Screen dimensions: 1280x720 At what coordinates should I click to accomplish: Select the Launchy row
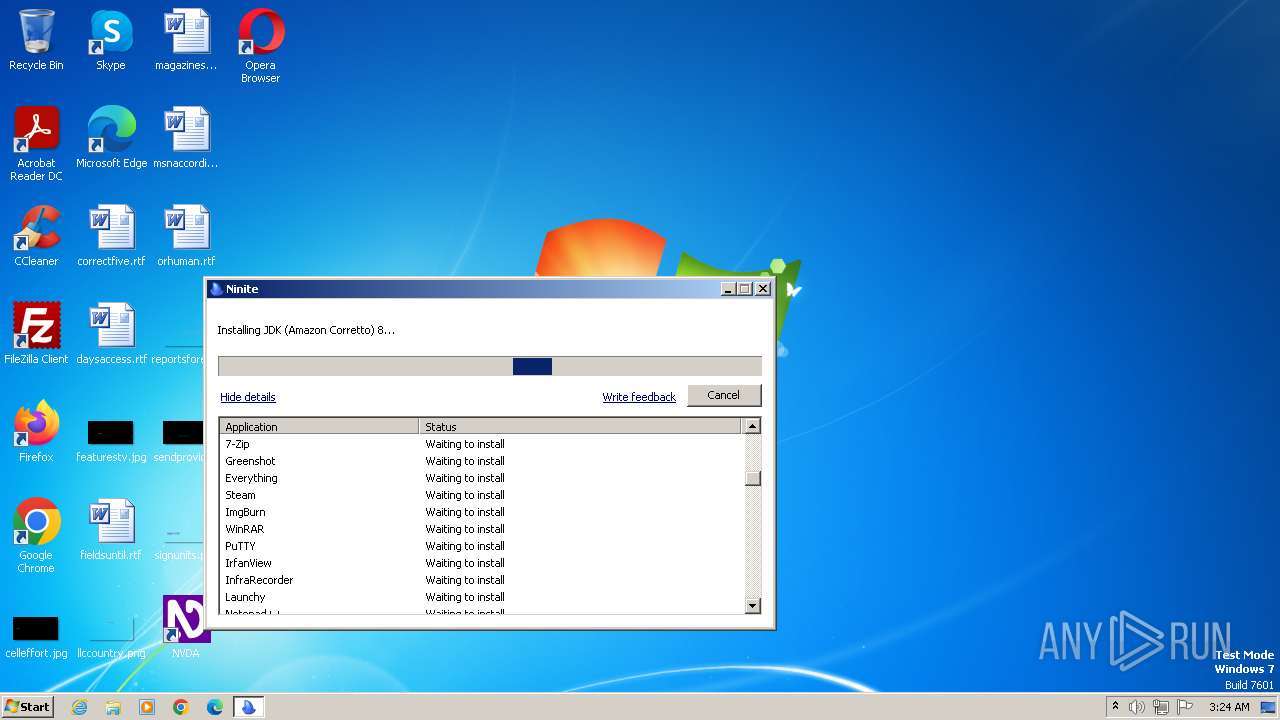coord(482,597)
